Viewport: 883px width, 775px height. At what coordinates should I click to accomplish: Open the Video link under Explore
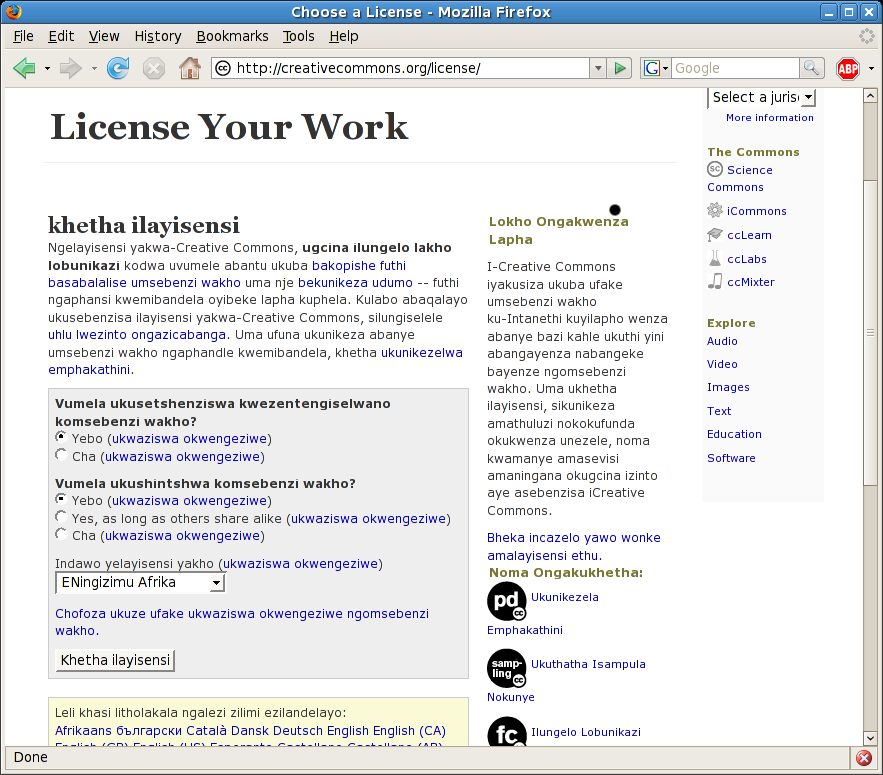point(722,364)
